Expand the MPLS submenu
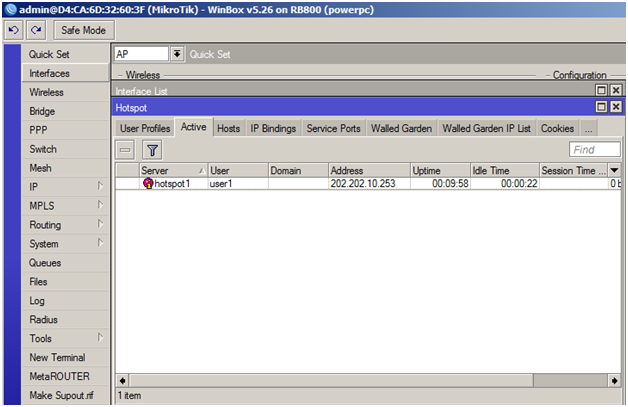 tap(65, 206)
